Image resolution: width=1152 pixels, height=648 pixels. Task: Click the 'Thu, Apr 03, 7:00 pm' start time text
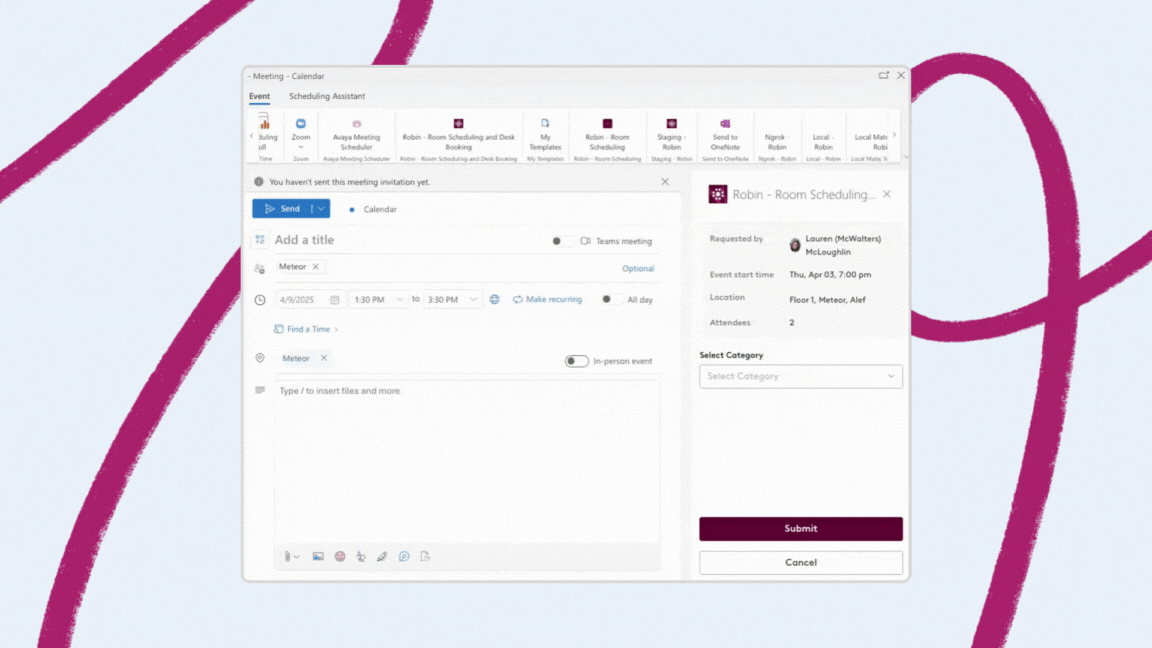[x=830, y=275]
